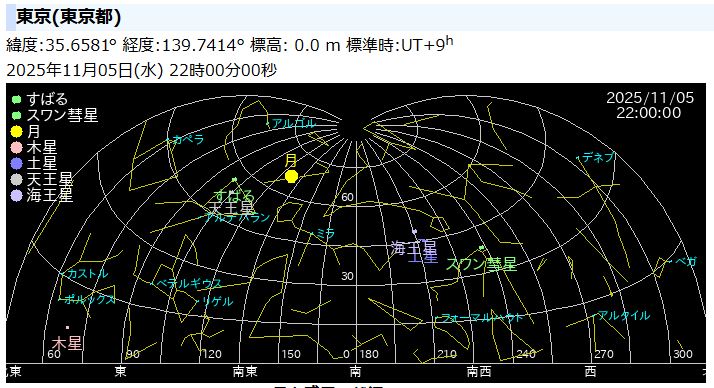
Task: Click the pink 木星 label on the chart
Action: pyautogui.click(x=67, y=343)
